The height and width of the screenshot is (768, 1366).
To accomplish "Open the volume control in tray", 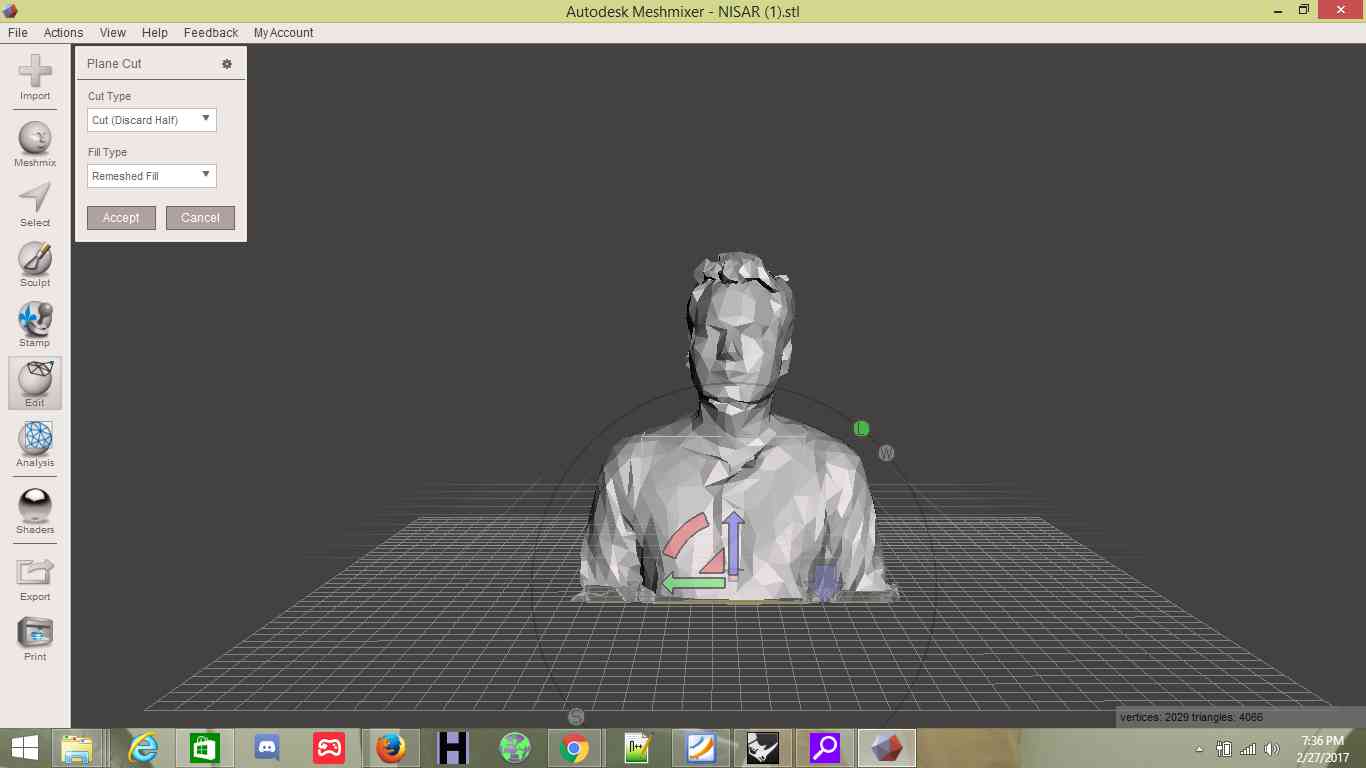I will (x=1272, y=749).
